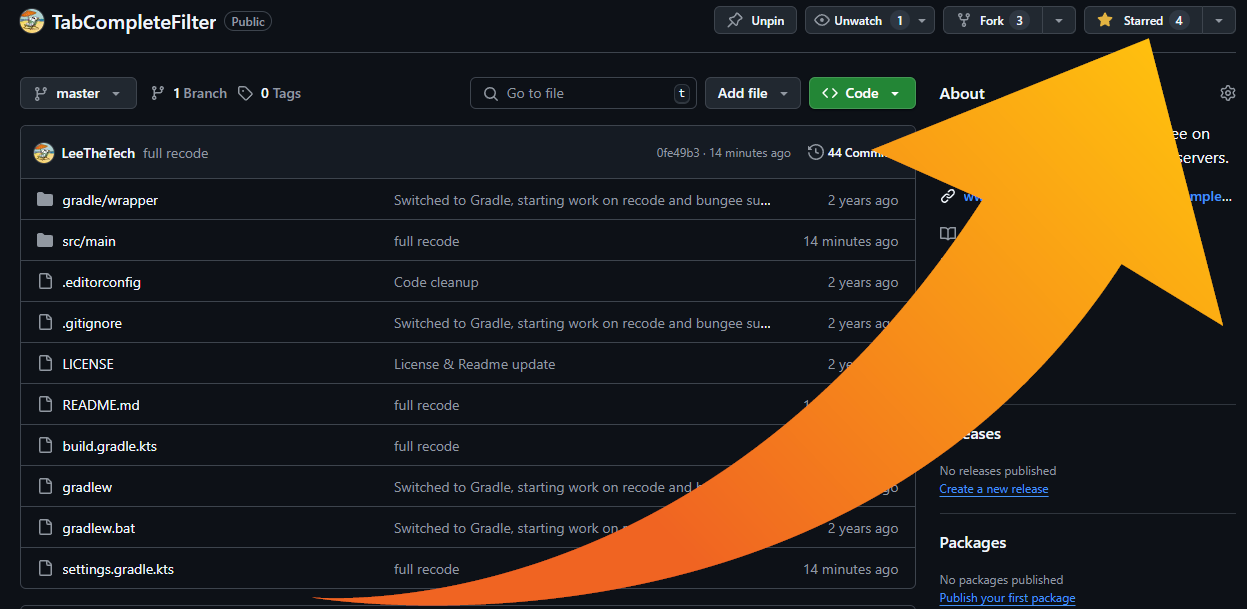Open the "Code cleanup" commit message
The image size is (1247, 609).
[x=436, y=282]
